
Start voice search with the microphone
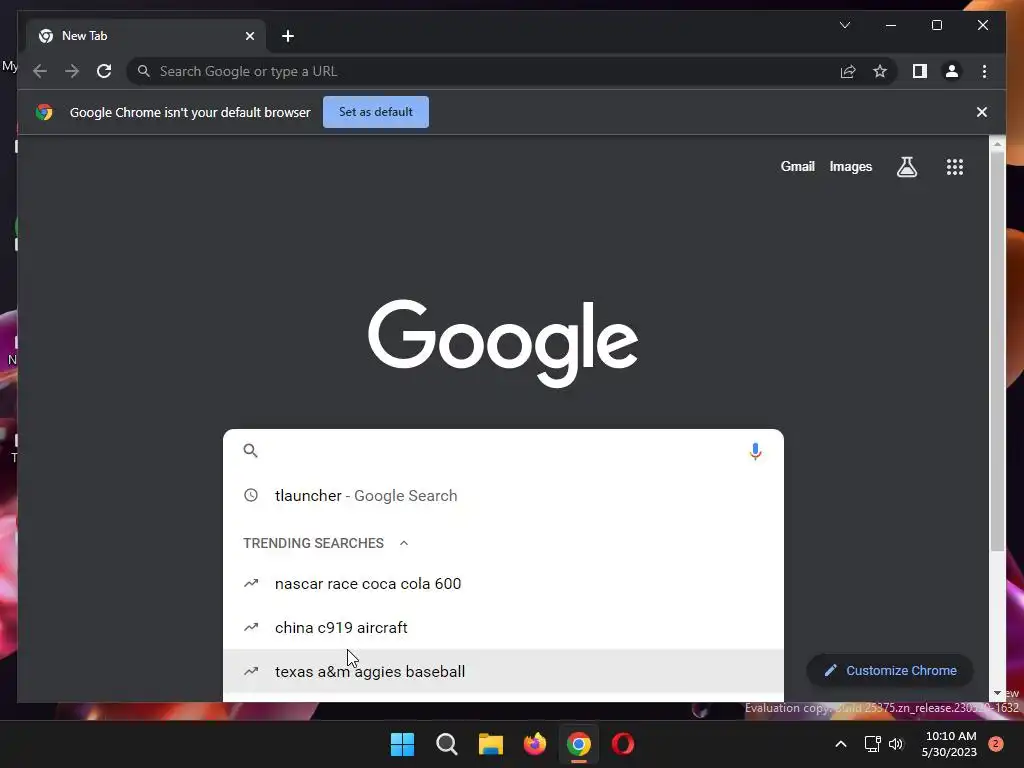(755, 451)
